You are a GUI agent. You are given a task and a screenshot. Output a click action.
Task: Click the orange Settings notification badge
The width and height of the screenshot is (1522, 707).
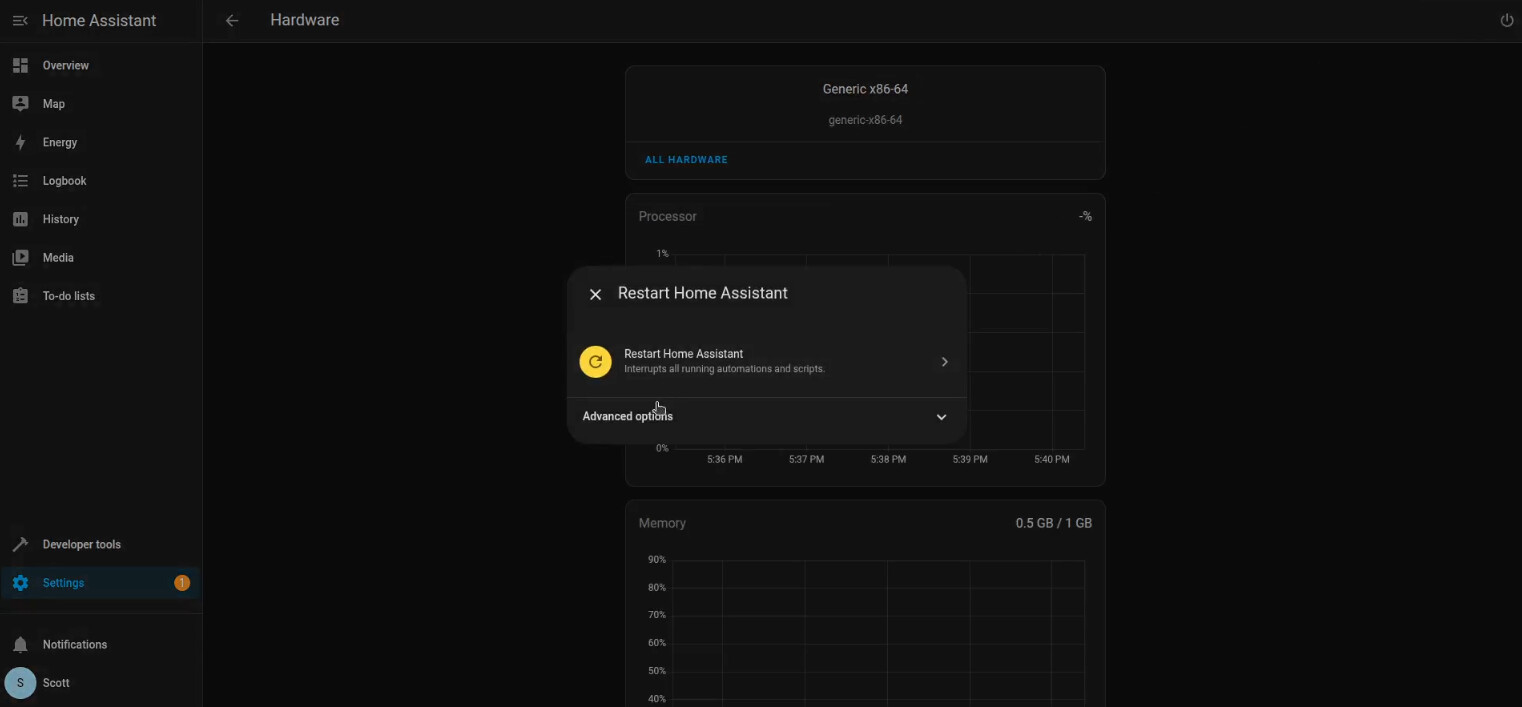(182, 583)
